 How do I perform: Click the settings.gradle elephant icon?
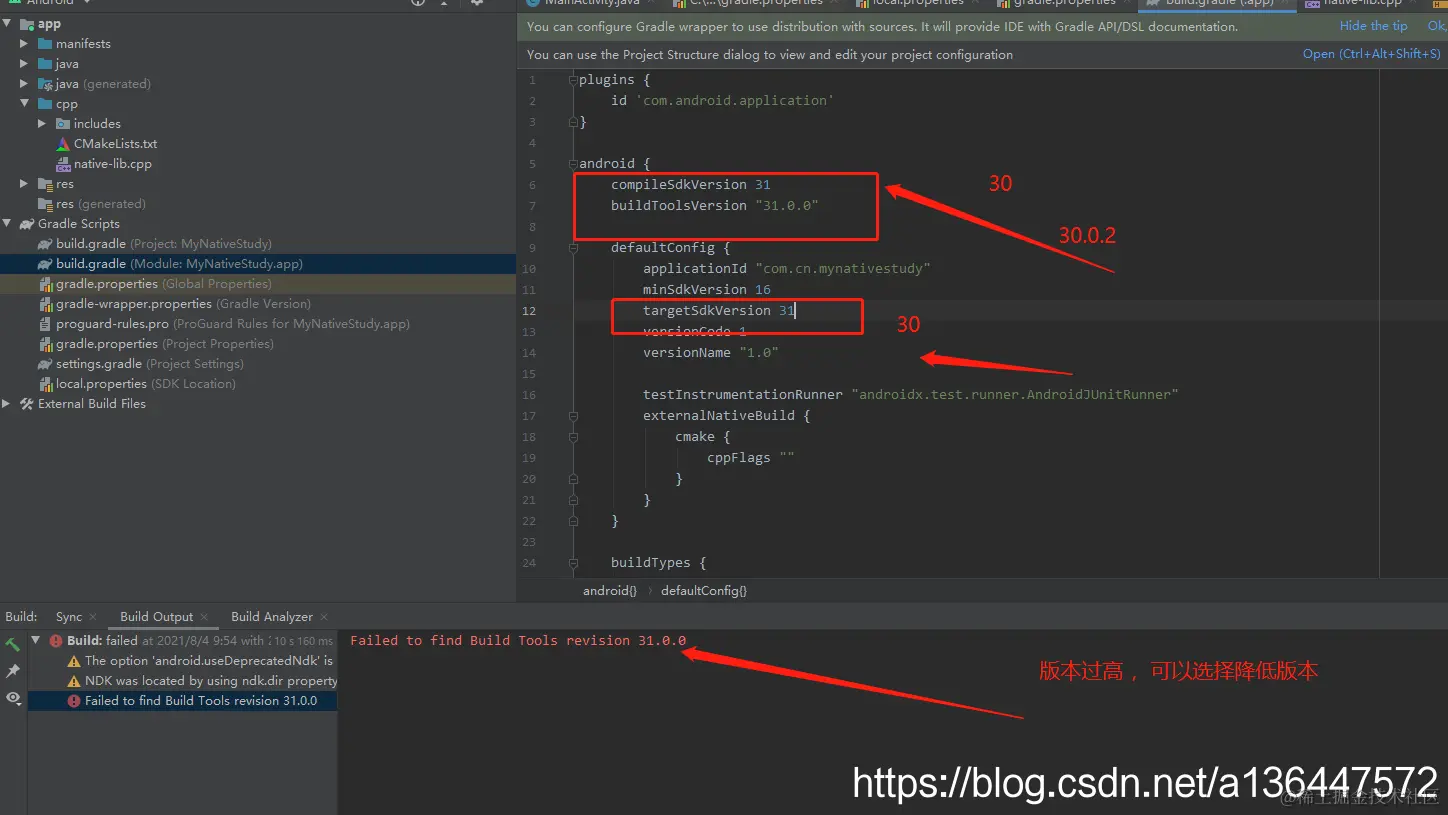click(x=45, y=364)
